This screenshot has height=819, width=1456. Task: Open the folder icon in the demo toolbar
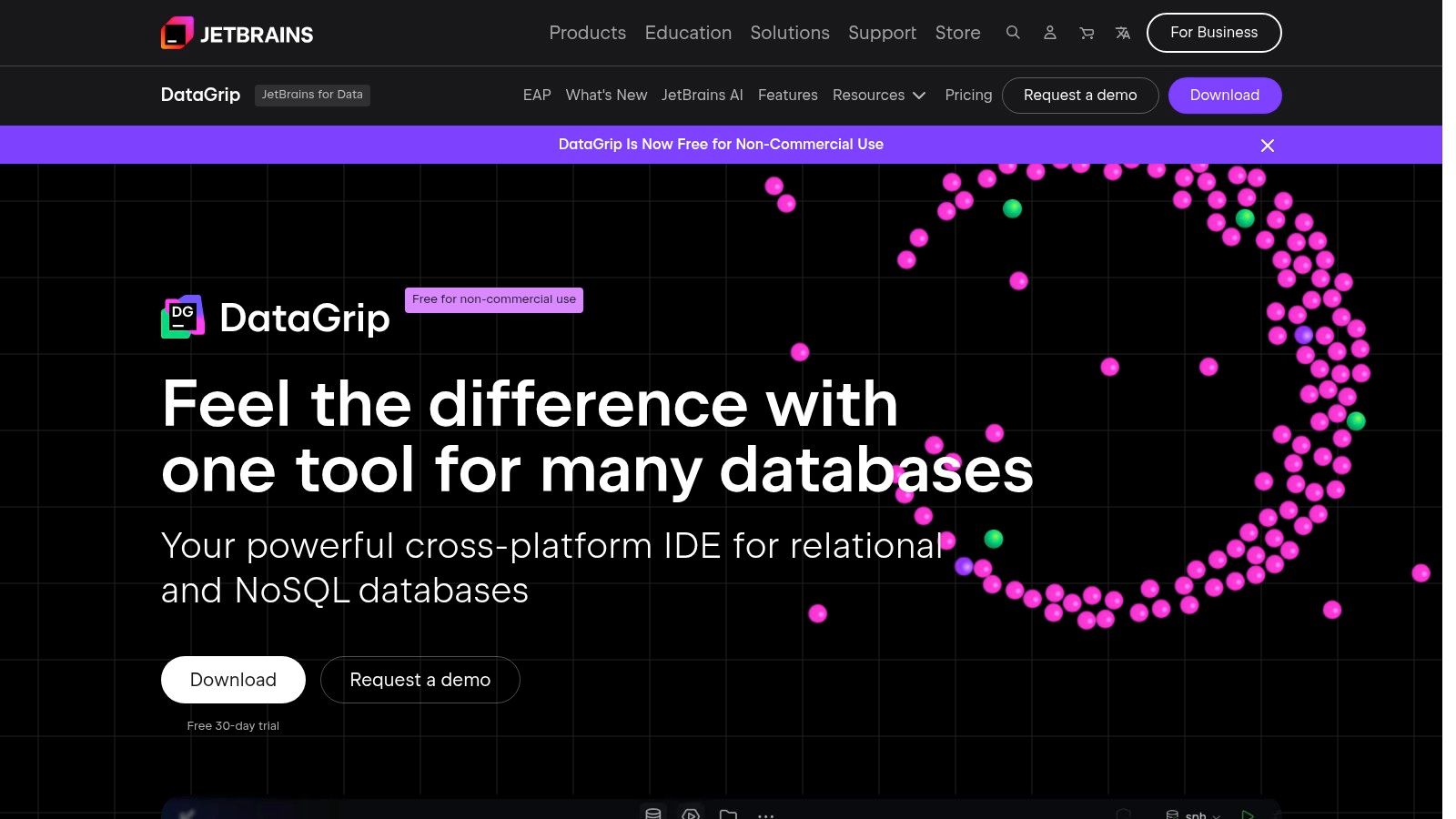point(728,814)
